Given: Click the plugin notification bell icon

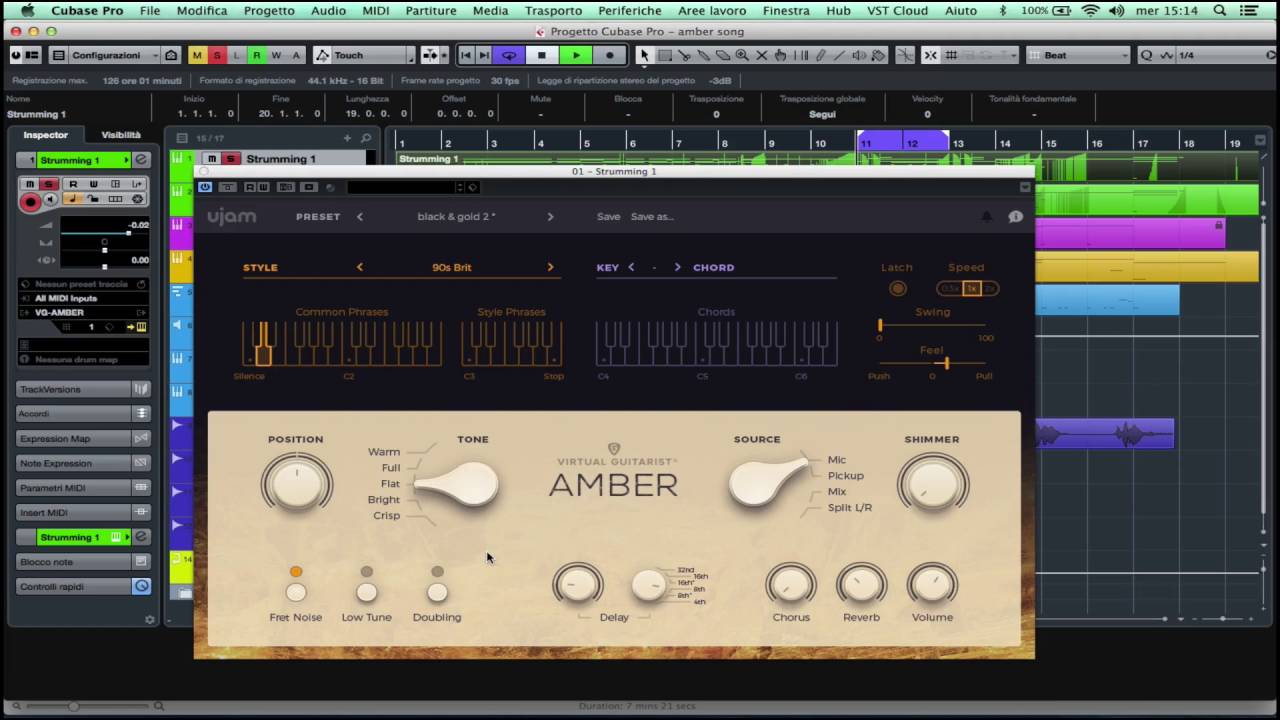Looking at the screenshot, I should pos(986,216).
